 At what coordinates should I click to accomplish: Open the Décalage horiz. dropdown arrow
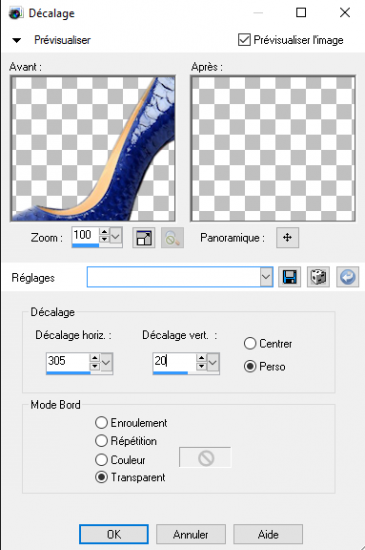(x=106, y=362)
